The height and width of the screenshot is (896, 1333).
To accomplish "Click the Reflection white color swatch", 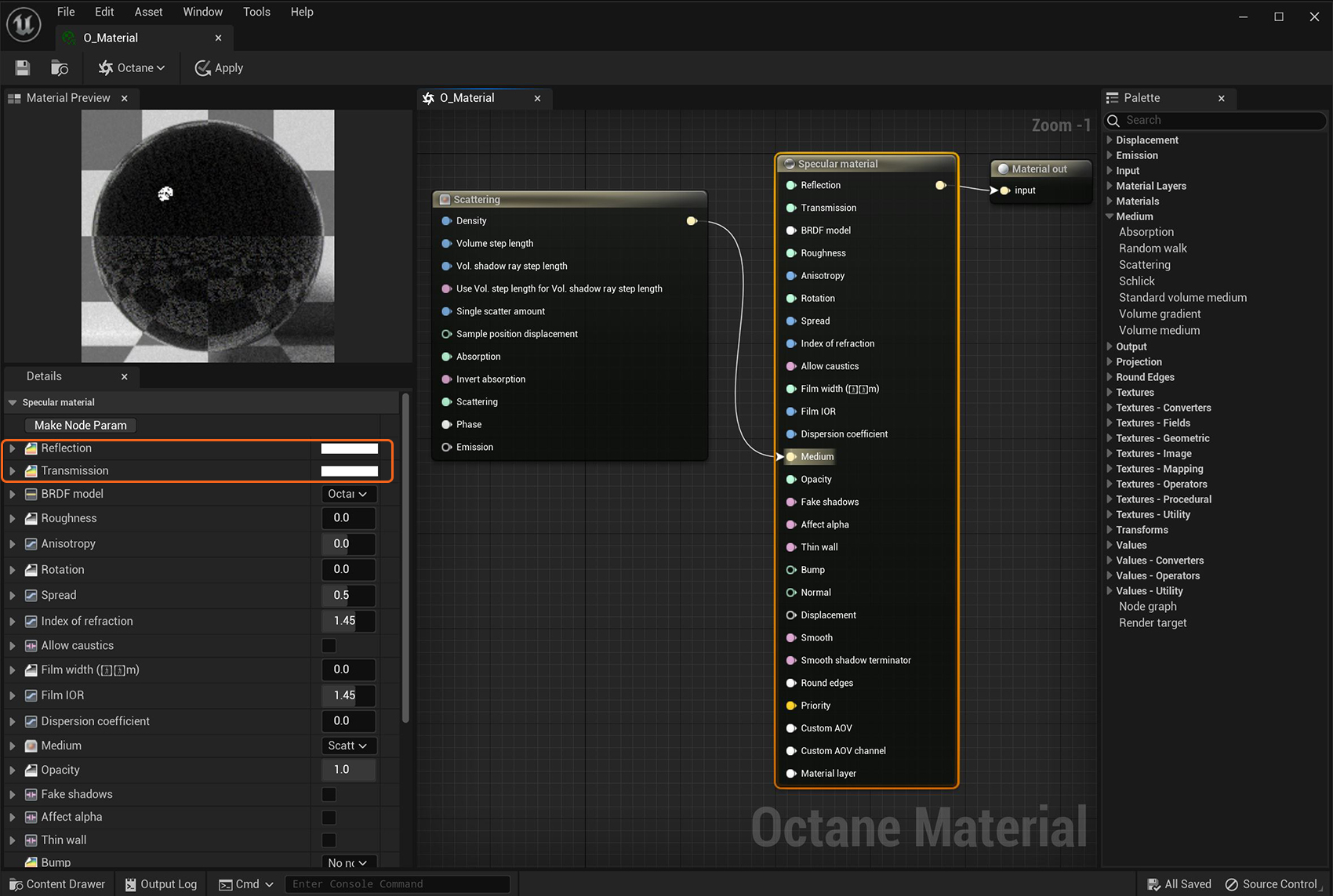I will point(350,448).
